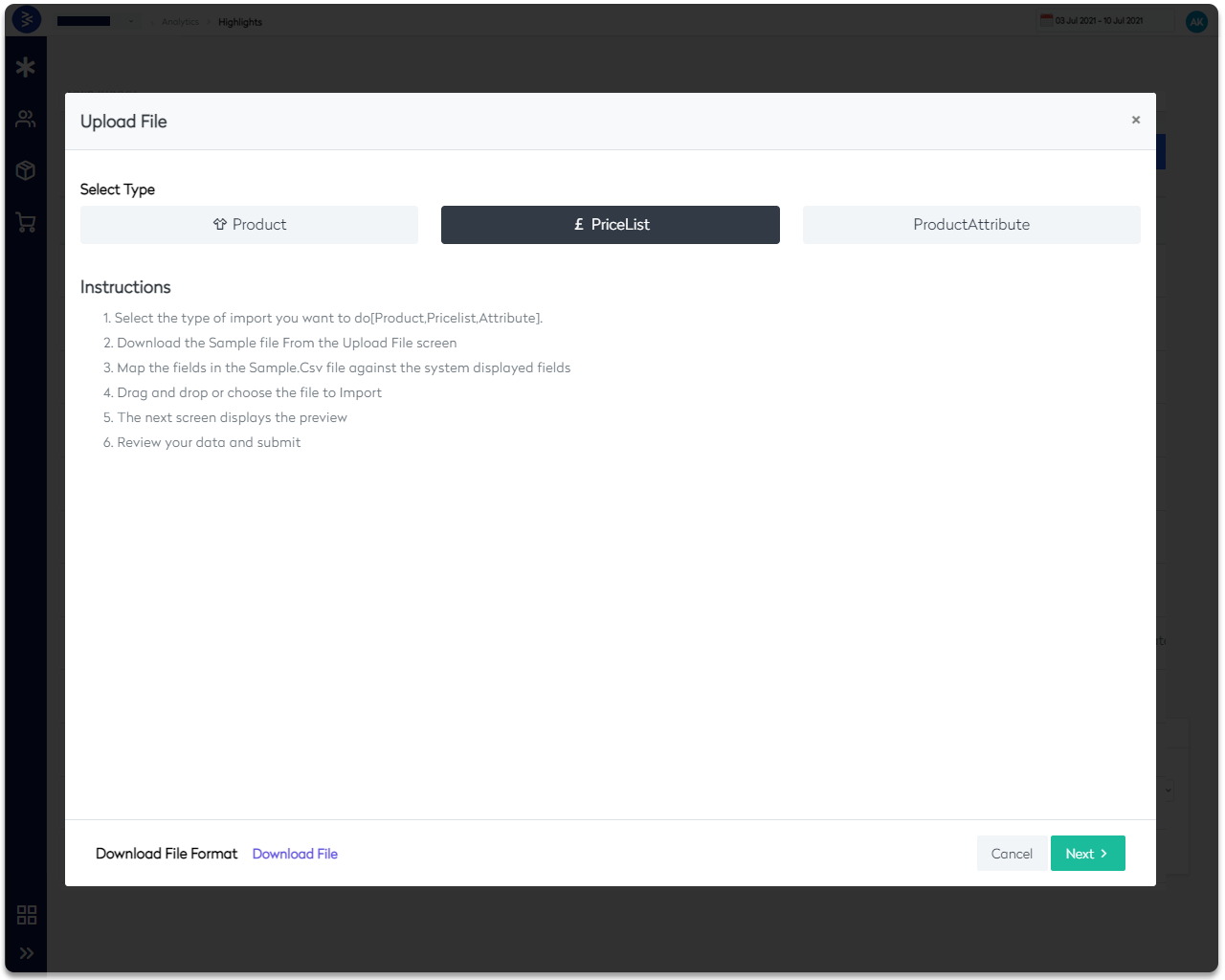
Task: Navigate to Analytics in the breadcrumb
Action: point(180,21)
